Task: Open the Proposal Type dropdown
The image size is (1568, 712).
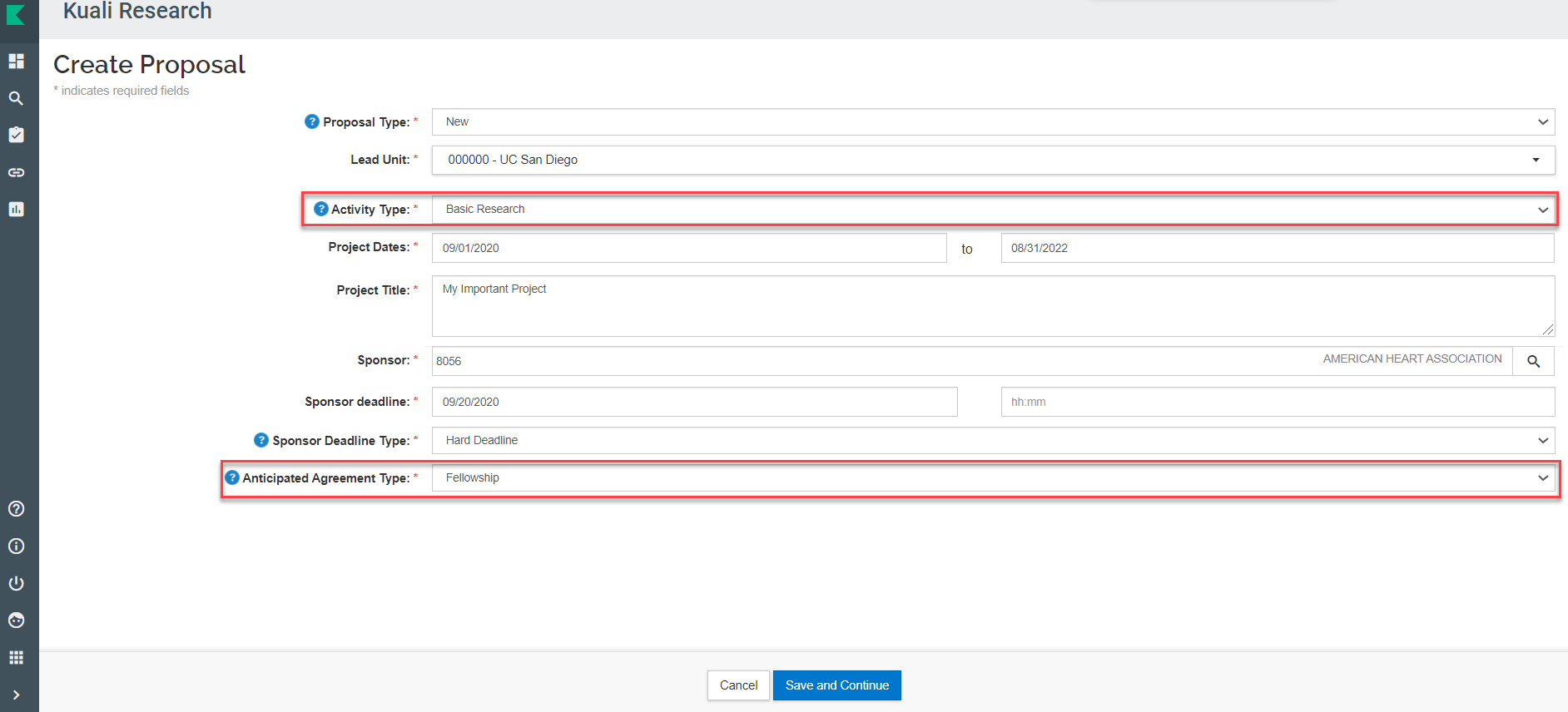Action: point(993,121)
